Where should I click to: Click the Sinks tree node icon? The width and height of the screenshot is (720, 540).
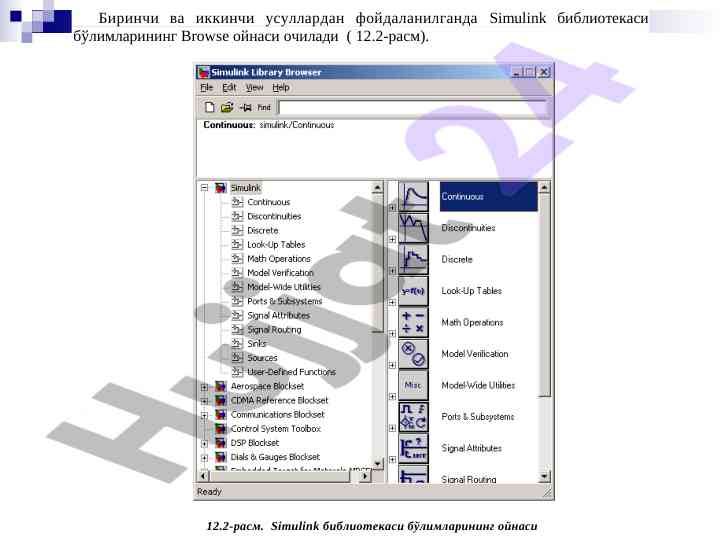tap(237, 343)
